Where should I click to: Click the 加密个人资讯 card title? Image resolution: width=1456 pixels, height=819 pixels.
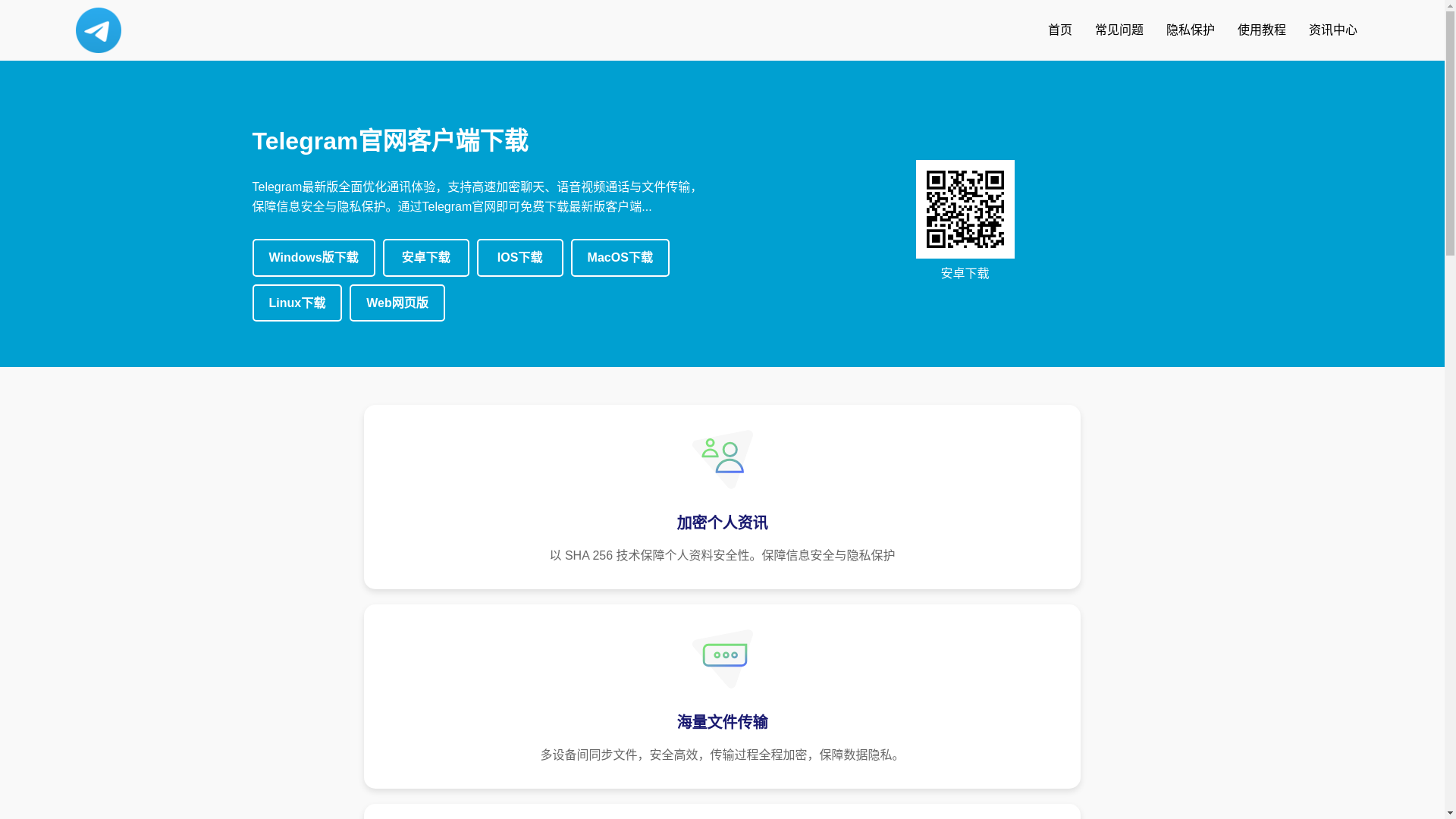(x=722, y=522)
